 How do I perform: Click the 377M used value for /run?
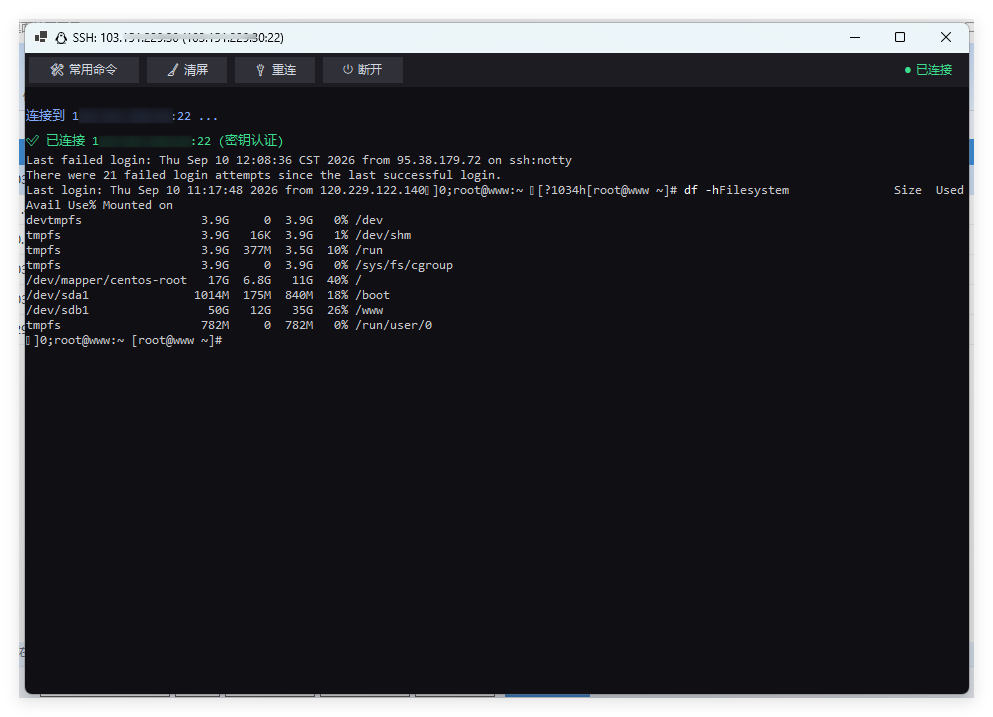click(257, 250)
